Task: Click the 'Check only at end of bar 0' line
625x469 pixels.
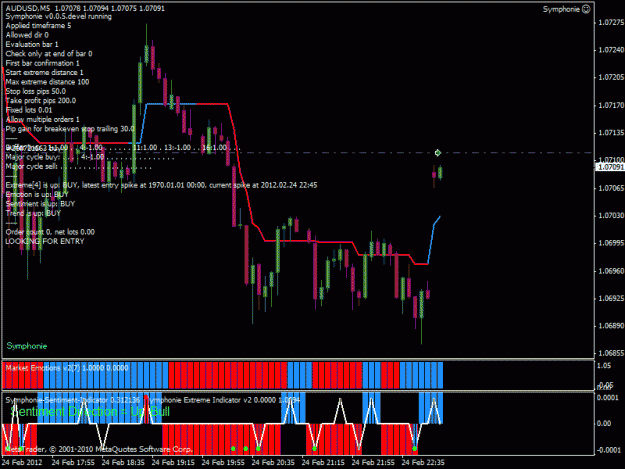Action: (49, 54)
